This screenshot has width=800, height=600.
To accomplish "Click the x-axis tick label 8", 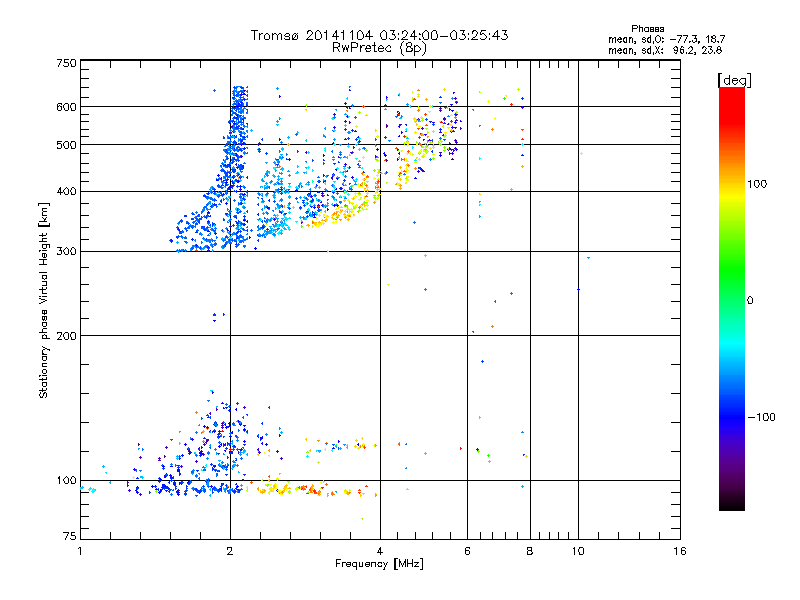I will pos(530,551).
